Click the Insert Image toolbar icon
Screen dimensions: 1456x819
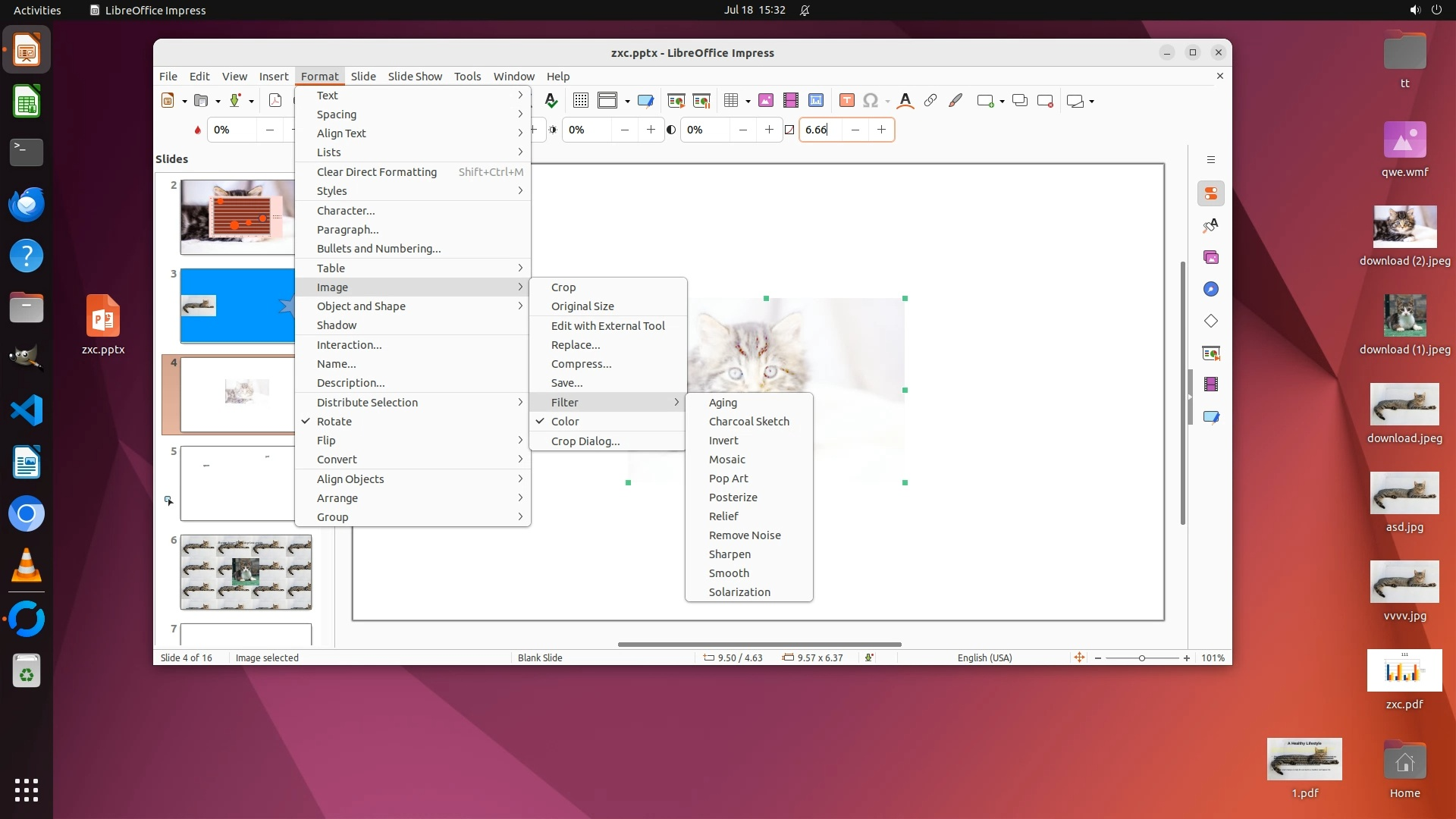(x=766, y=101)
